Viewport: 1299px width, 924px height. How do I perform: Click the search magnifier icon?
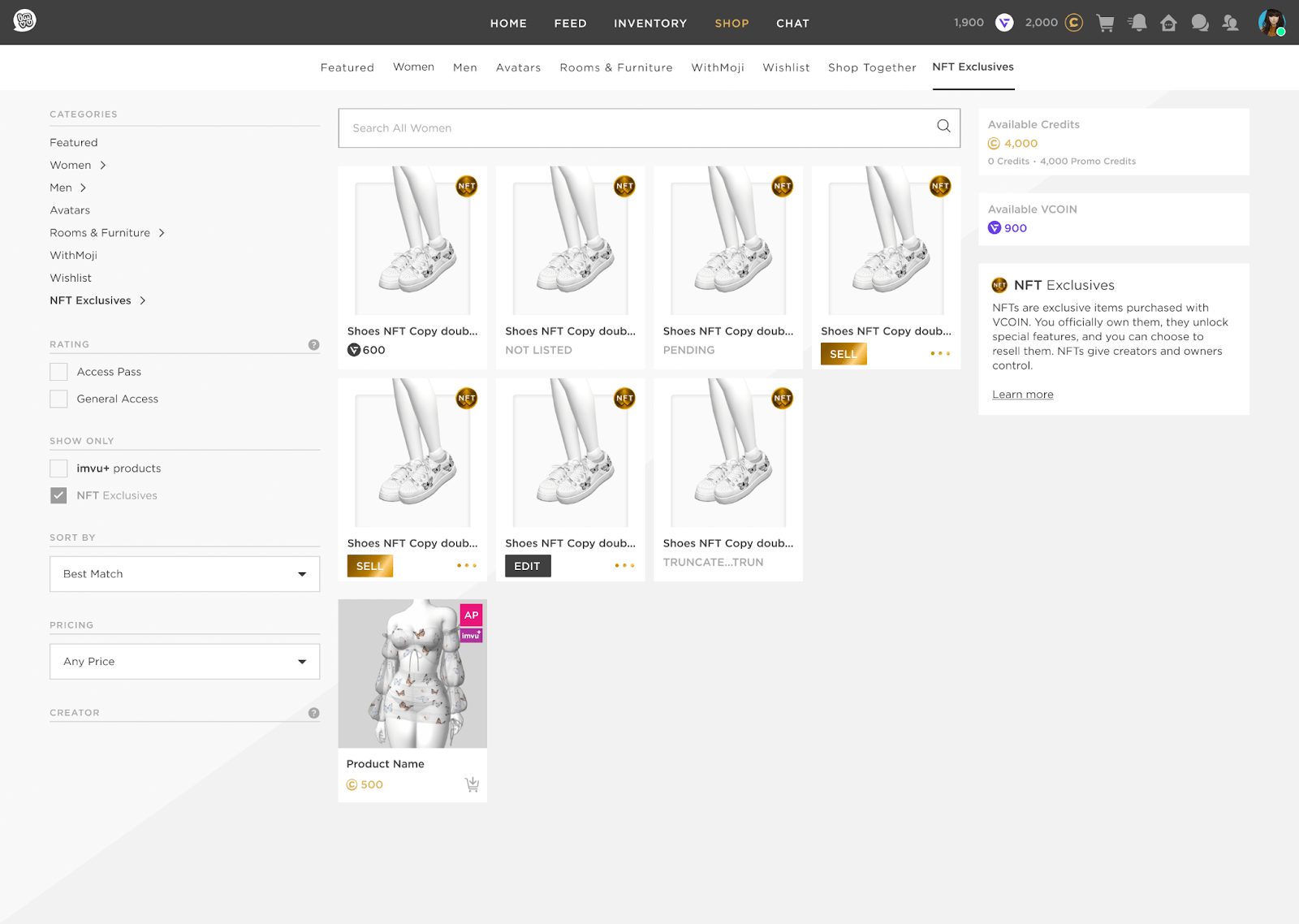coord(943,127)
